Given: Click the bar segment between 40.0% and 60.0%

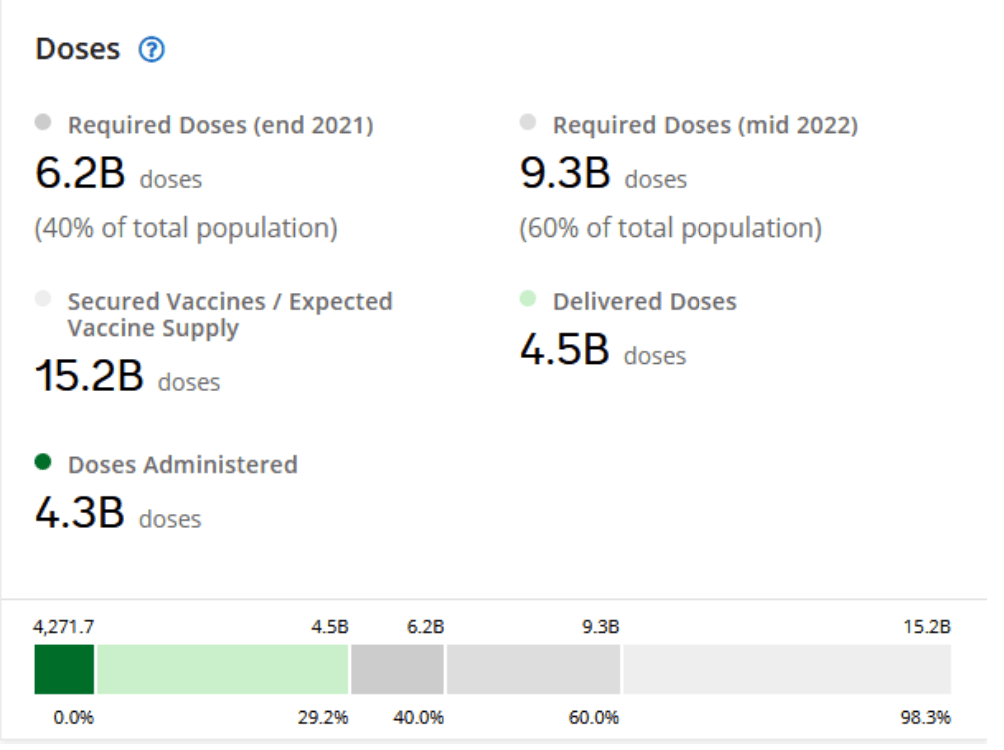Looking at the screenshot, I should click(x=533, y=669).
